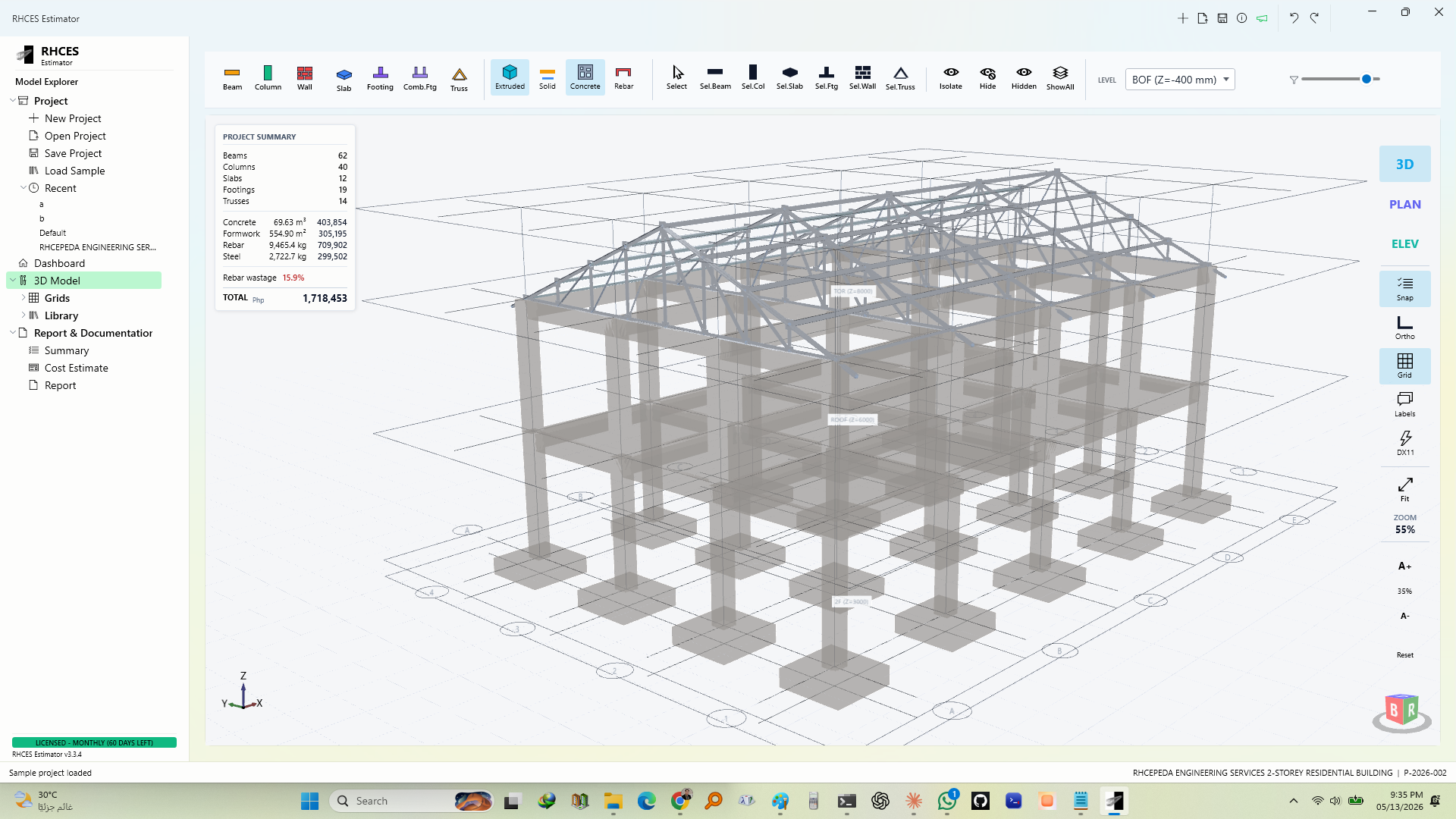This screenshot has width=1456, height=819.
Task: Open the Summary report item
Action: pyautogui.click(x=67, y=350)
